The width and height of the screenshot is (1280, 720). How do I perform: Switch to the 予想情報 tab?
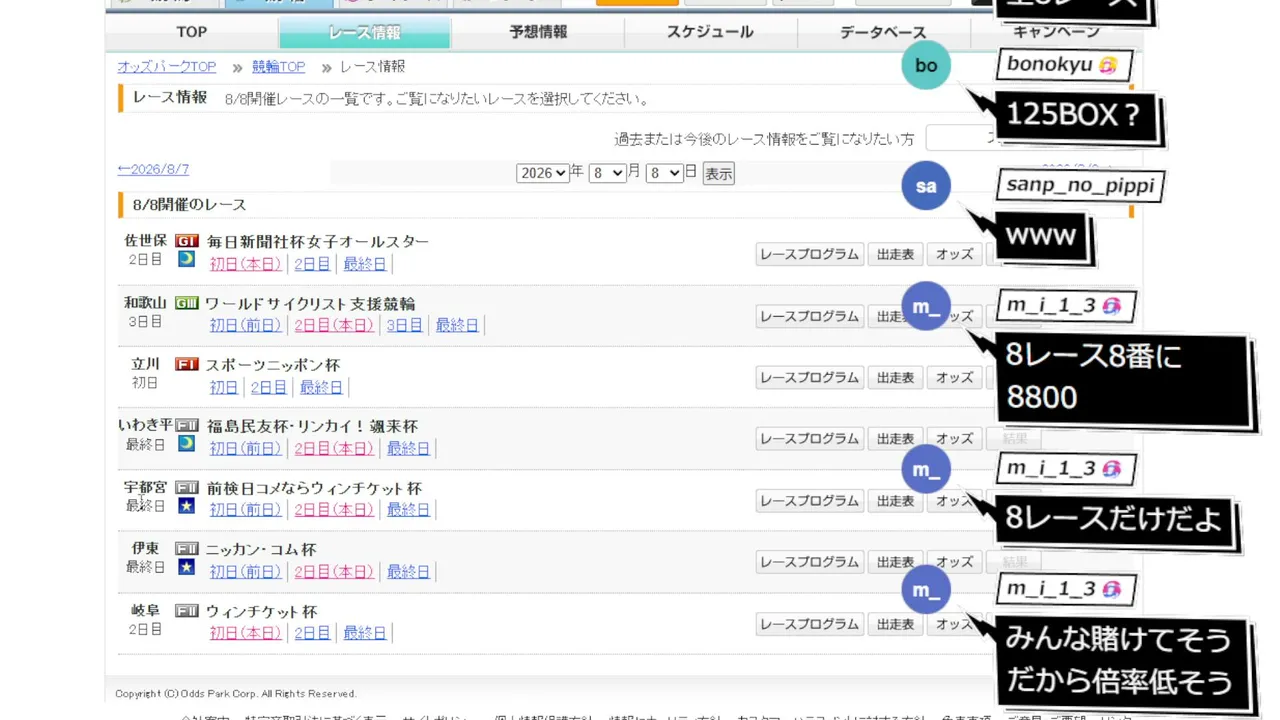click(538, 32)
